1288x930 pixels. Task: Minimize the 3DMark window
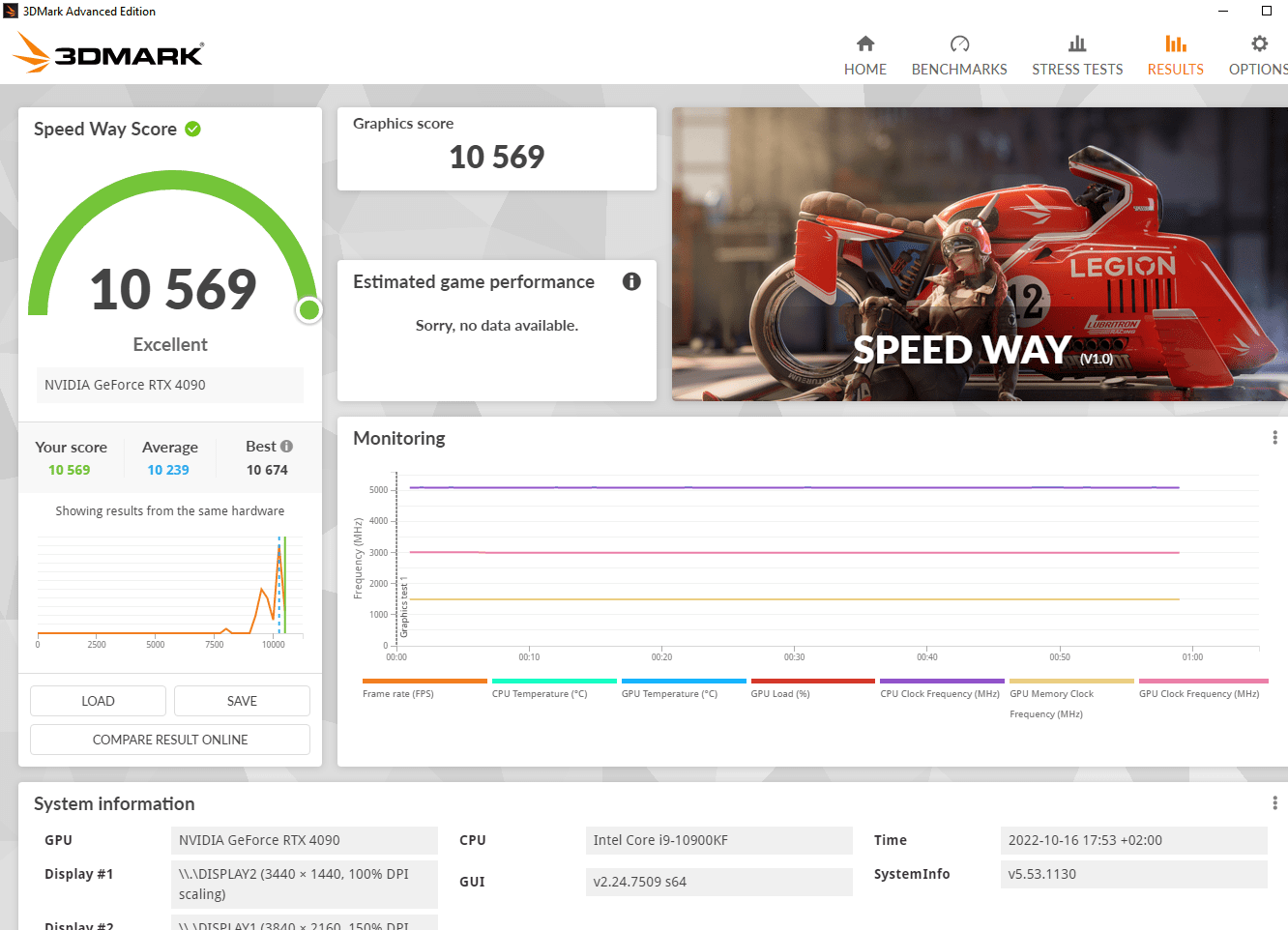pos(1223,11)
